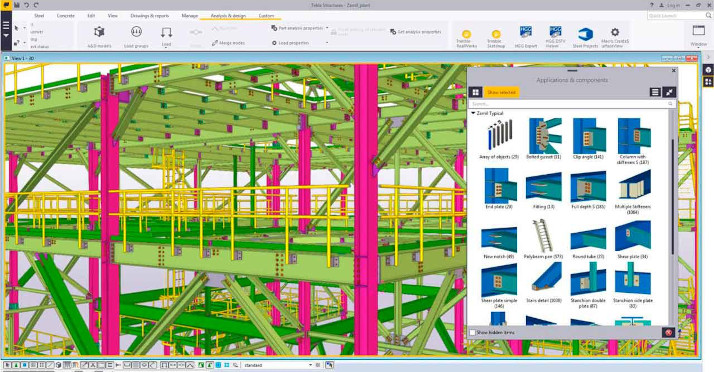Click the collapse arrows icon in catalog panel
The width and height of the screenshot is (714, 372).
pos(669,92)
